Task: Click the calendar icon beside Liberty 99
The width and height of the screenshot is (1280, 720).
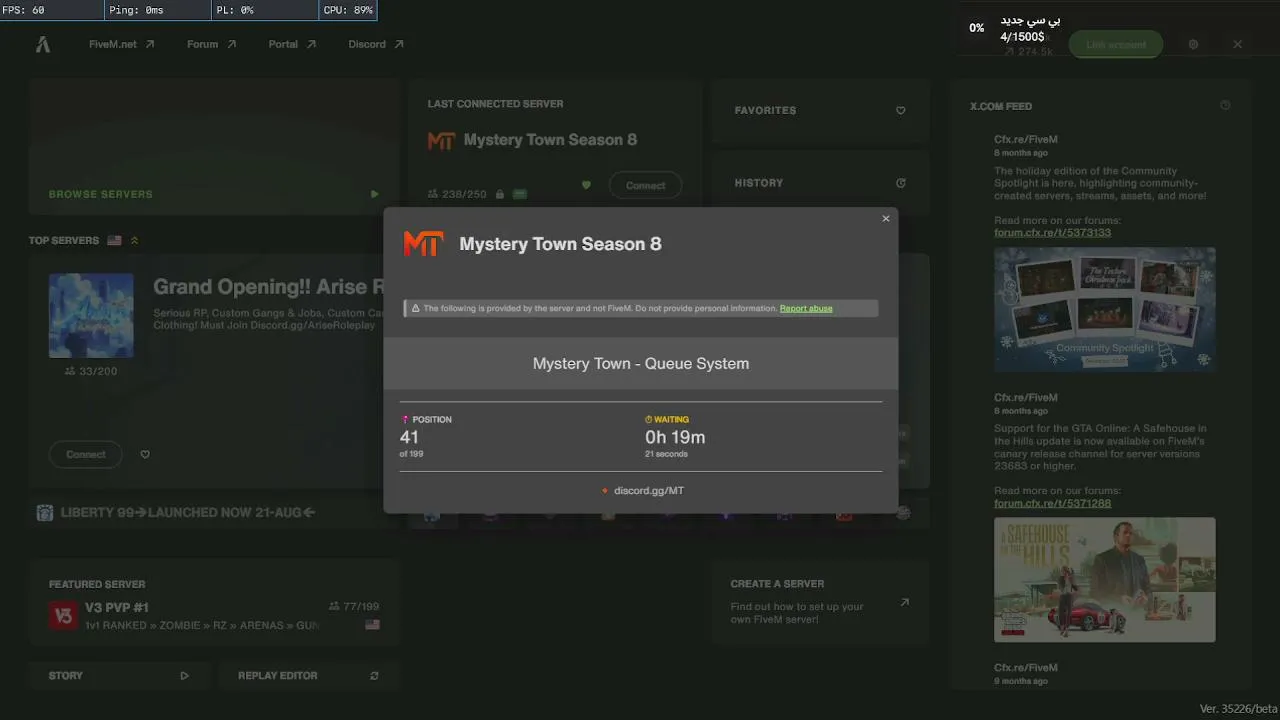Action: [44, 512]
